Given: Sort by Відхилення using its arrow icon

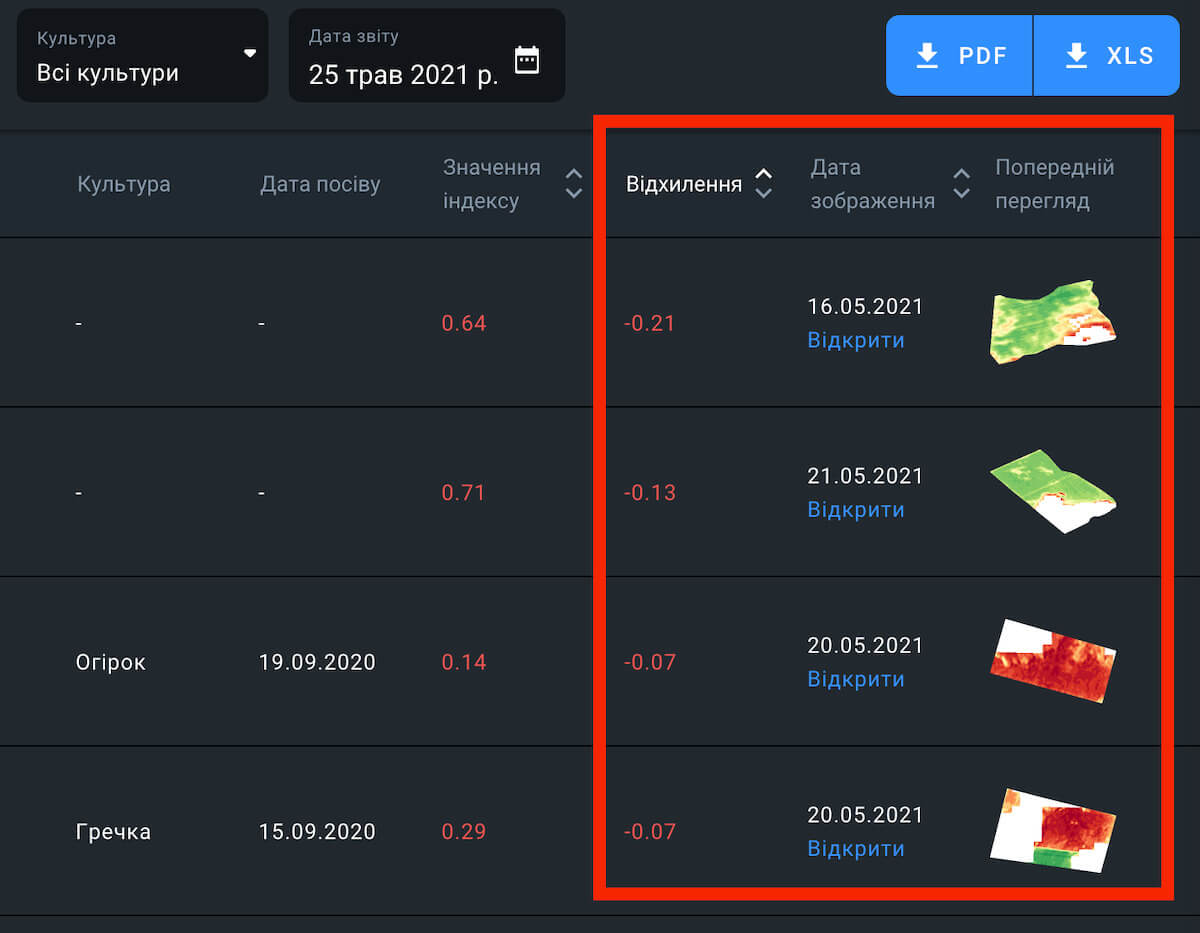Looking at the screenshot, I should pyautogui.click(x=763, y=184).
